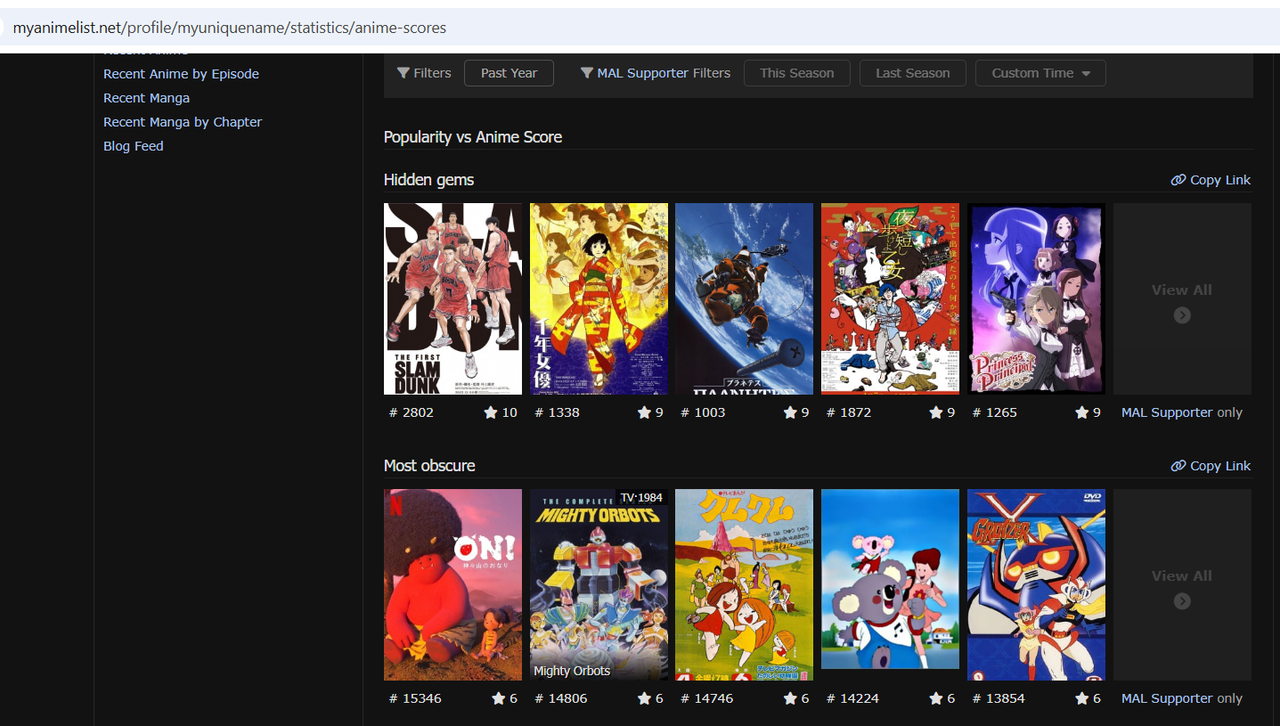This screenshot has width=1280, height=726.
Task: Open the Recent Manga sidebar link
Action: 146,98
